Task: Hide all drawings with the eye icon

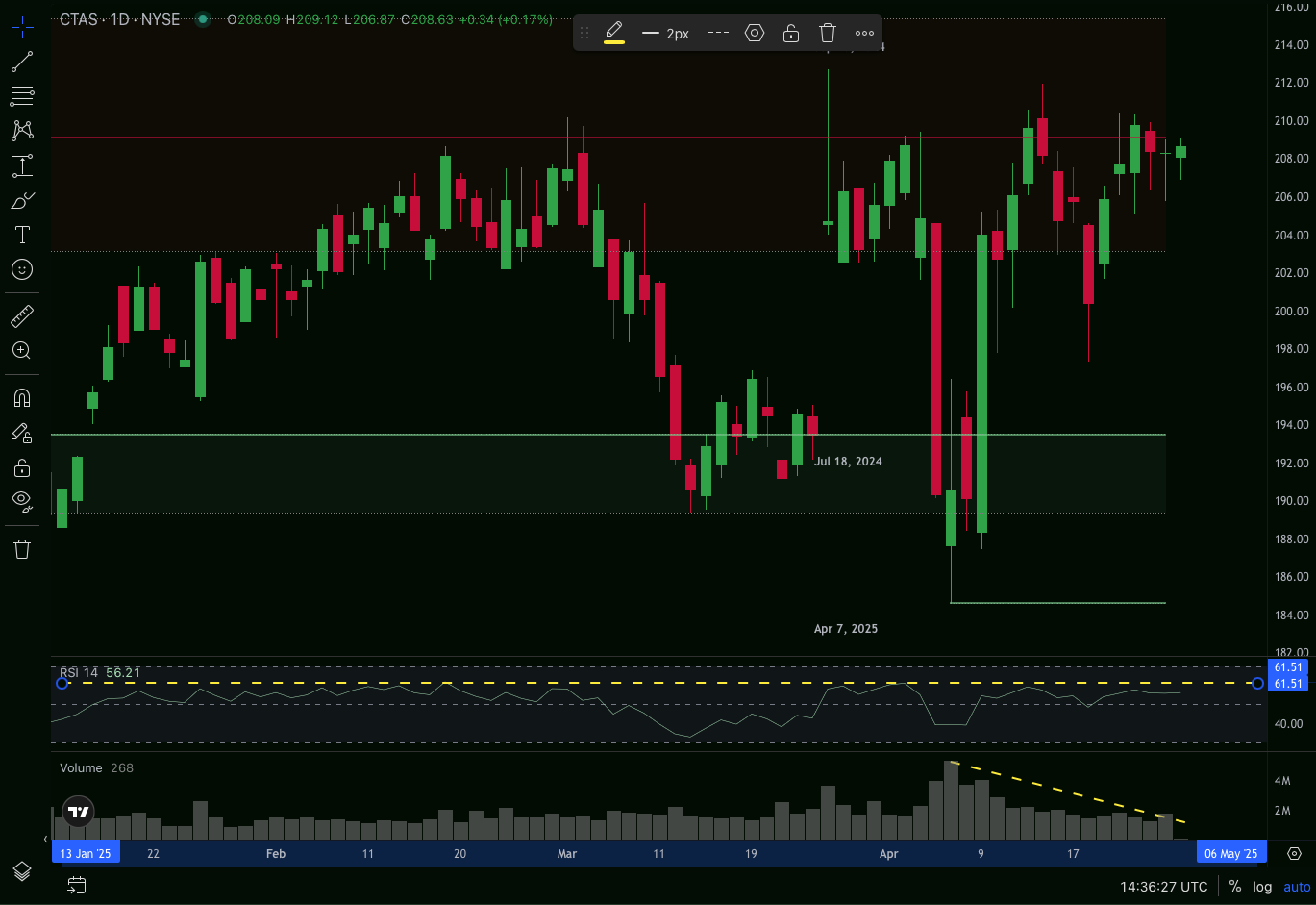Action: (22, 500)
